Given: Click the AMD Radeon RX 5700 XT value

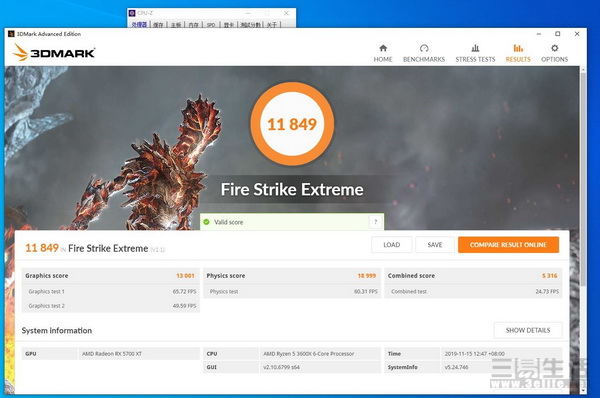Looking at the screenshot, I should [x=112, y=354].
